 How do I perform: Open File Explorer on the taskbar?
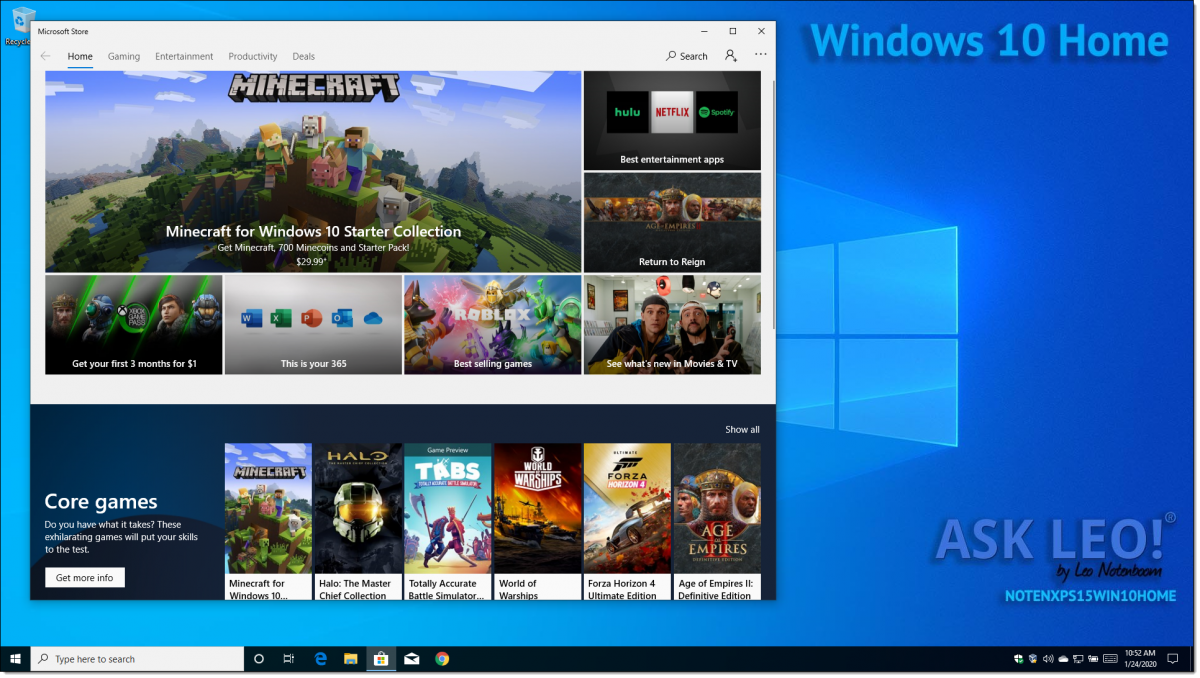coord(351,659)
